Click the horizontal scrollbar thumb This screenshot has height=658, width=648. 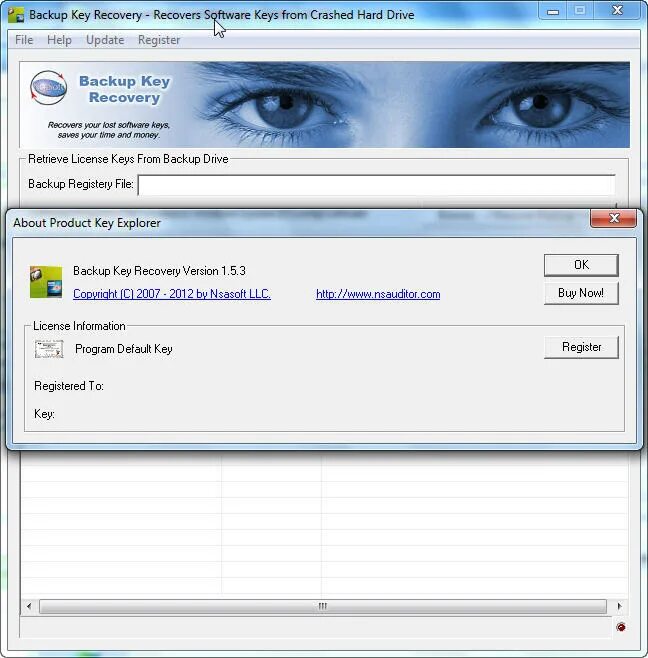pos(323,606)
